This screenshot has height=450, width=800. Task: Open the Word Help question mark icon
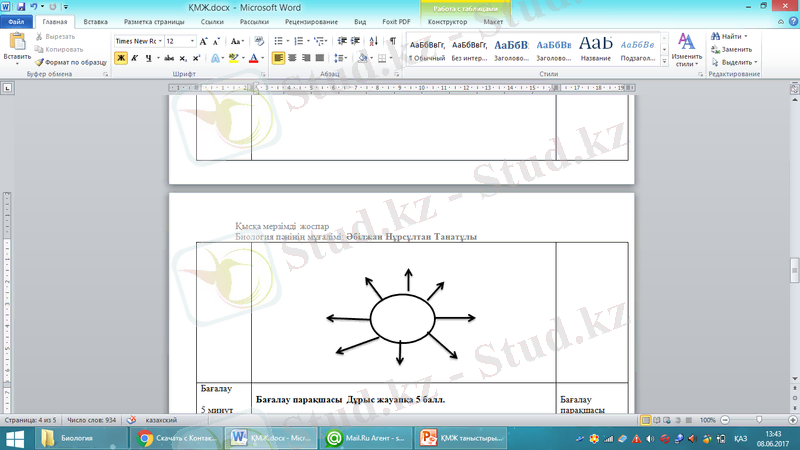pos(790,20)
